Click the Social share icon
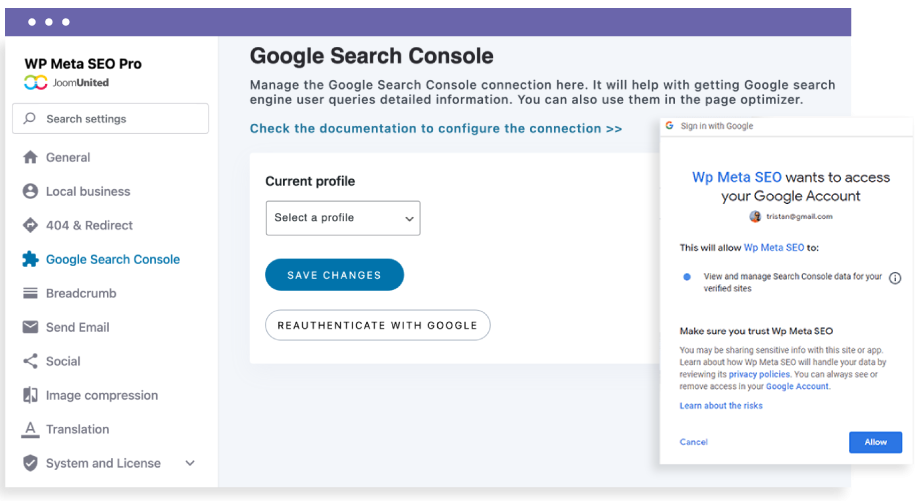 (29, 361)
